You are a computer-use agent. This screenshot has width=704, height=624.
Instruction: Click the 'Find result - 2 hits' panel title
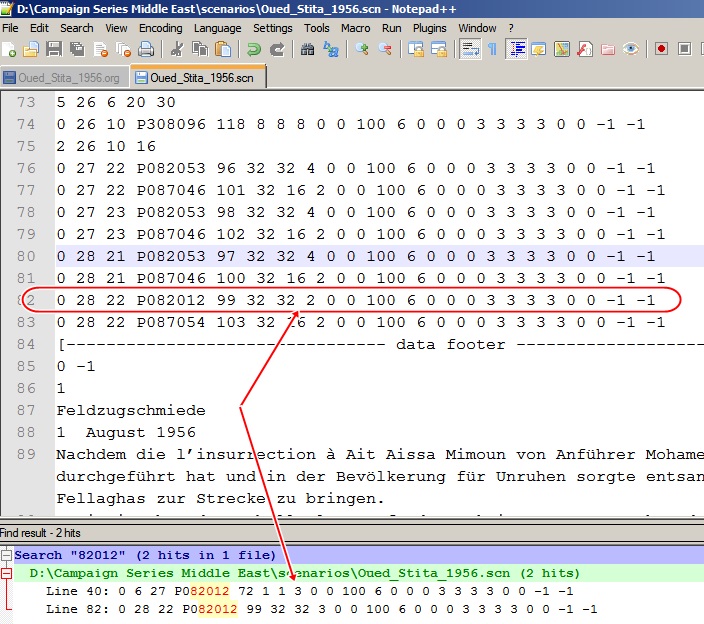pyautogui.click(x=40, y=533)
